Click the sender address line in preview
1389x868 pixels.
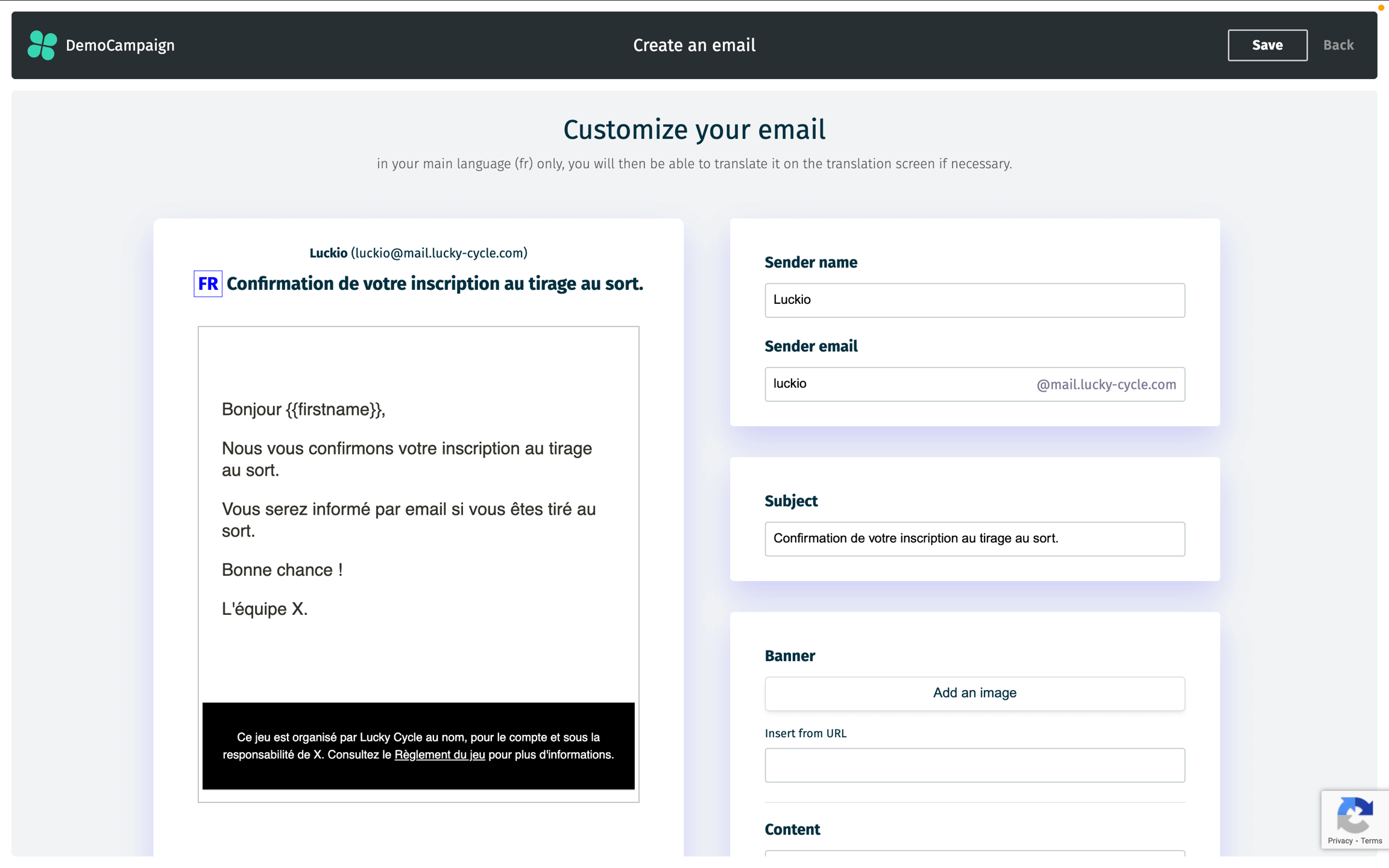tap(418, 253)
